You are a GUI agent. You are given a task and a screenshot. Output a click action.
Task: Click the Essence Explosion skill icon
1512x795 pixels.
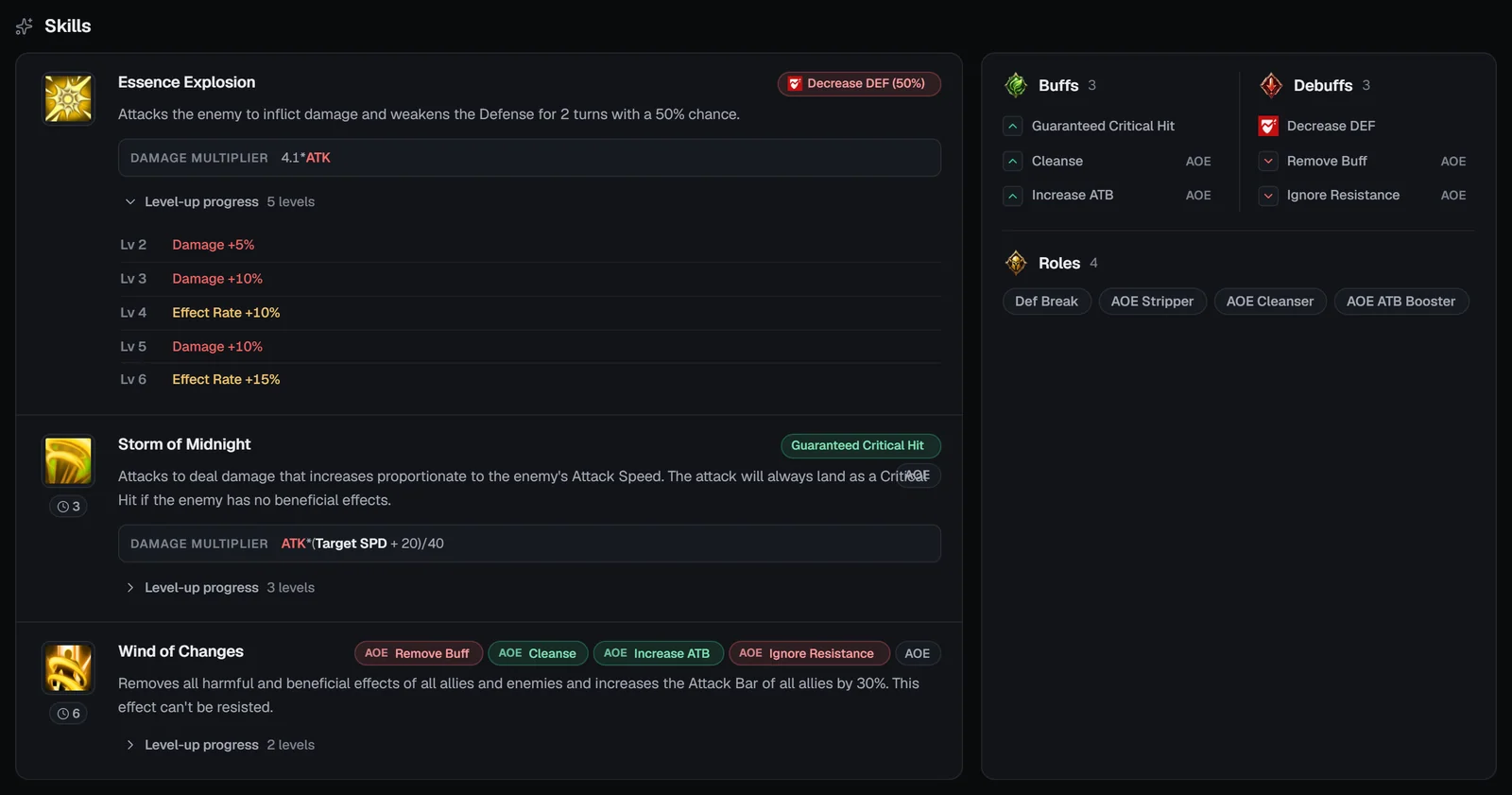click(x=68, y=99)
